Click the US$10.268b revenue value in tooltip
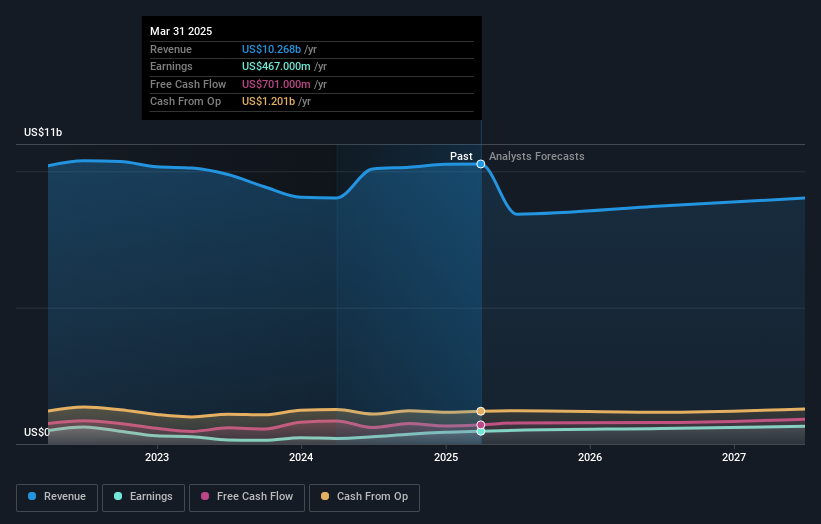The height and width of the screenshot is (524, 821). tap(271, 49)
